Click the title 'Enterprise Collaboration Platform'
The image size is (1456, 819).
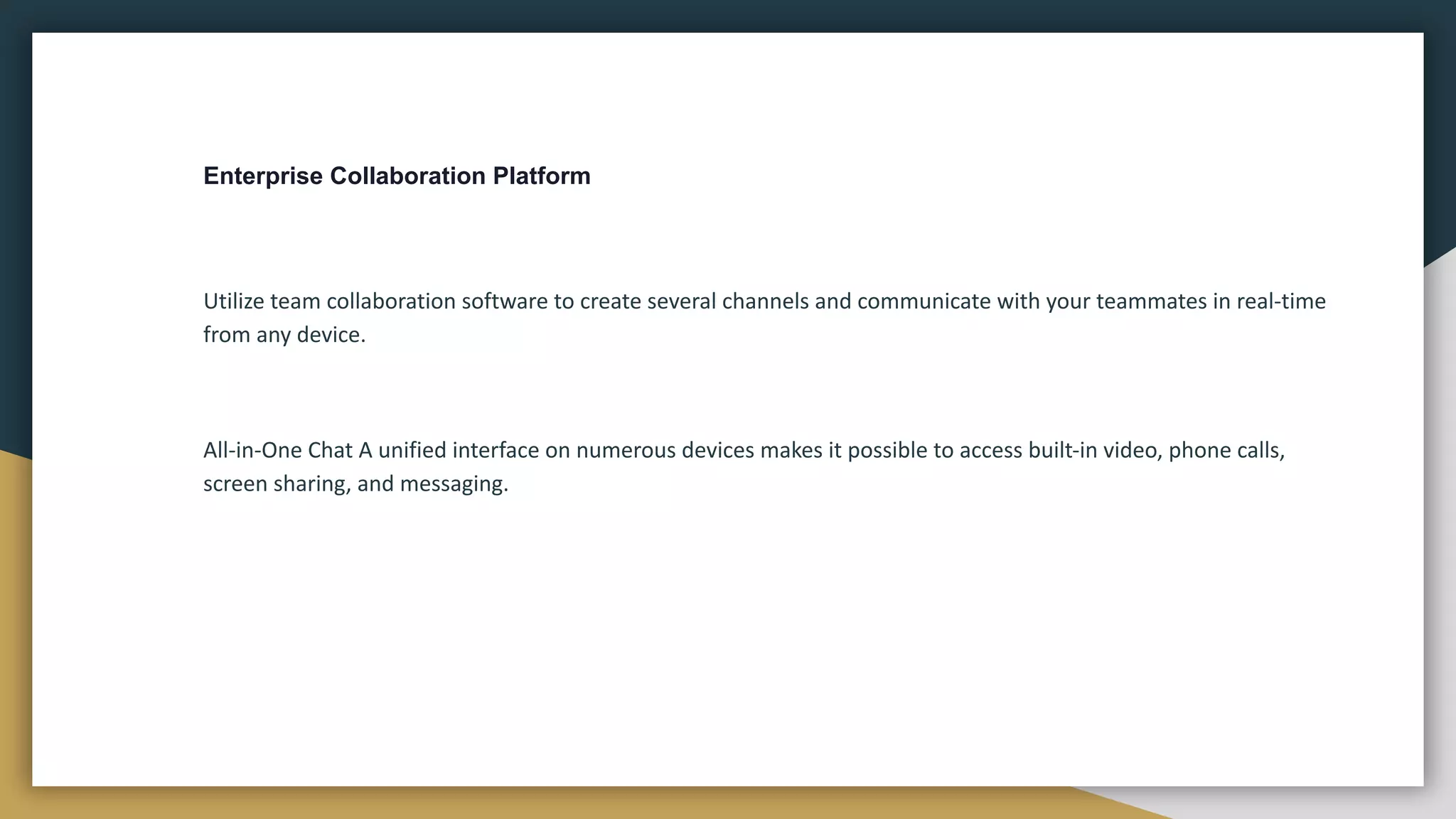click(x=397, y=176)
